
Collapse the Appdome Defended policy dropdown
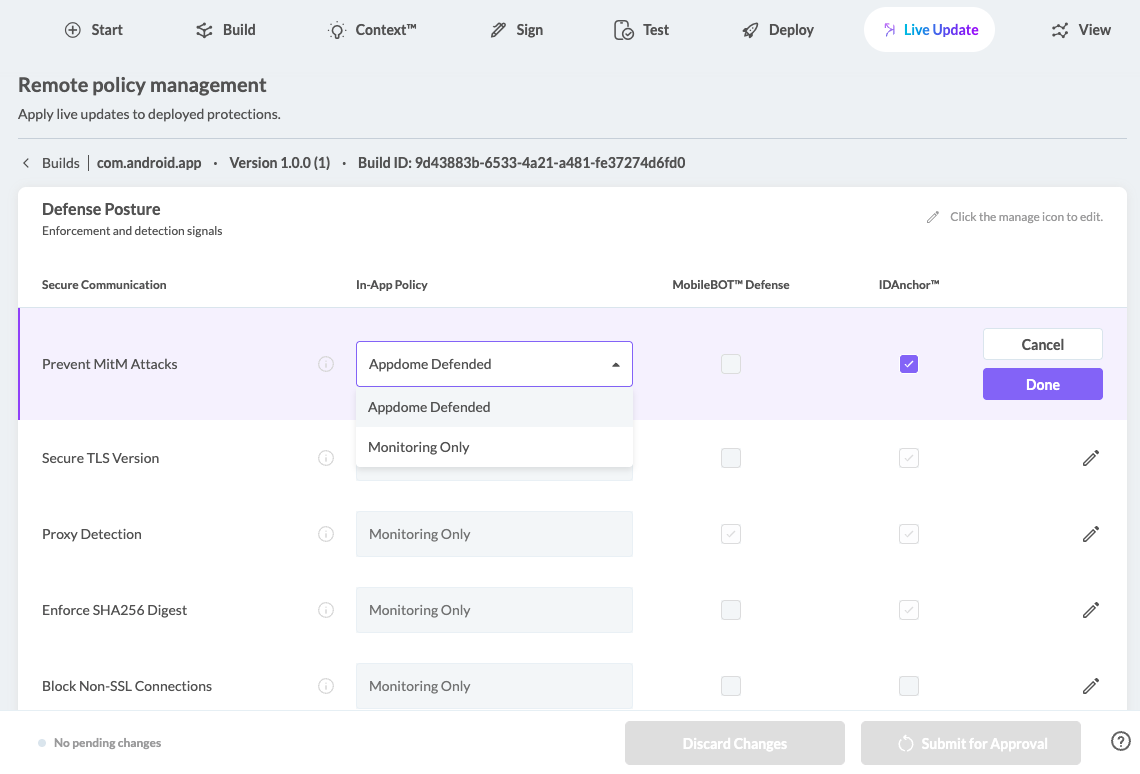(x=494, y=364)
